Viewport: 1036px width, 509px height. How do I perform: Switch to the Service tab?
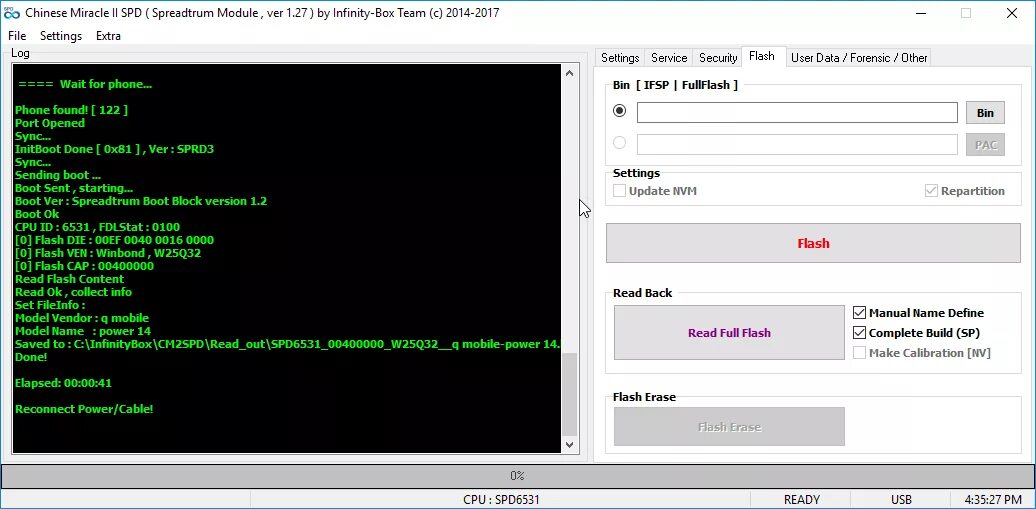pyautogui.click(x=669, y=58)
